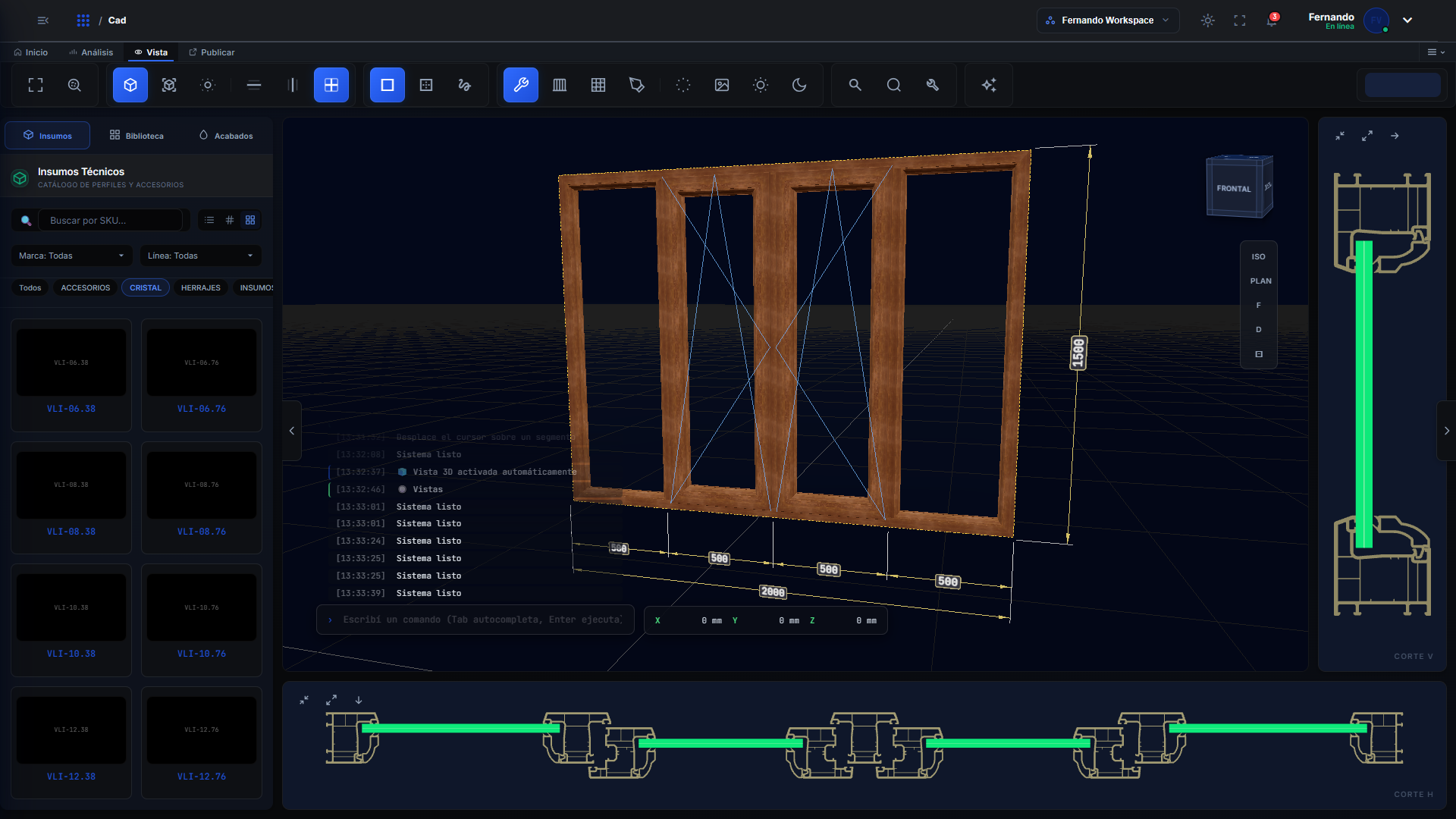
Task: Expand the Fernando user menu chevron
Action: pyautogui.click(x=1407, y=20)
